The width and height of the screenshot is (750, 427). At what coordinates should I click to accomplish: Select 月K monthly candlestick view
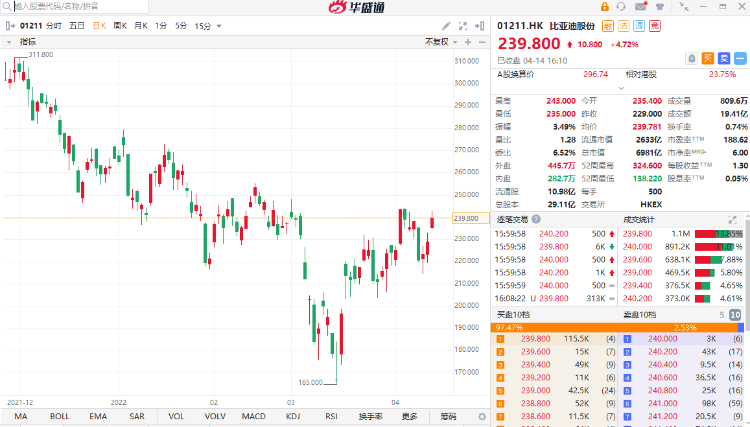point(141,26)
